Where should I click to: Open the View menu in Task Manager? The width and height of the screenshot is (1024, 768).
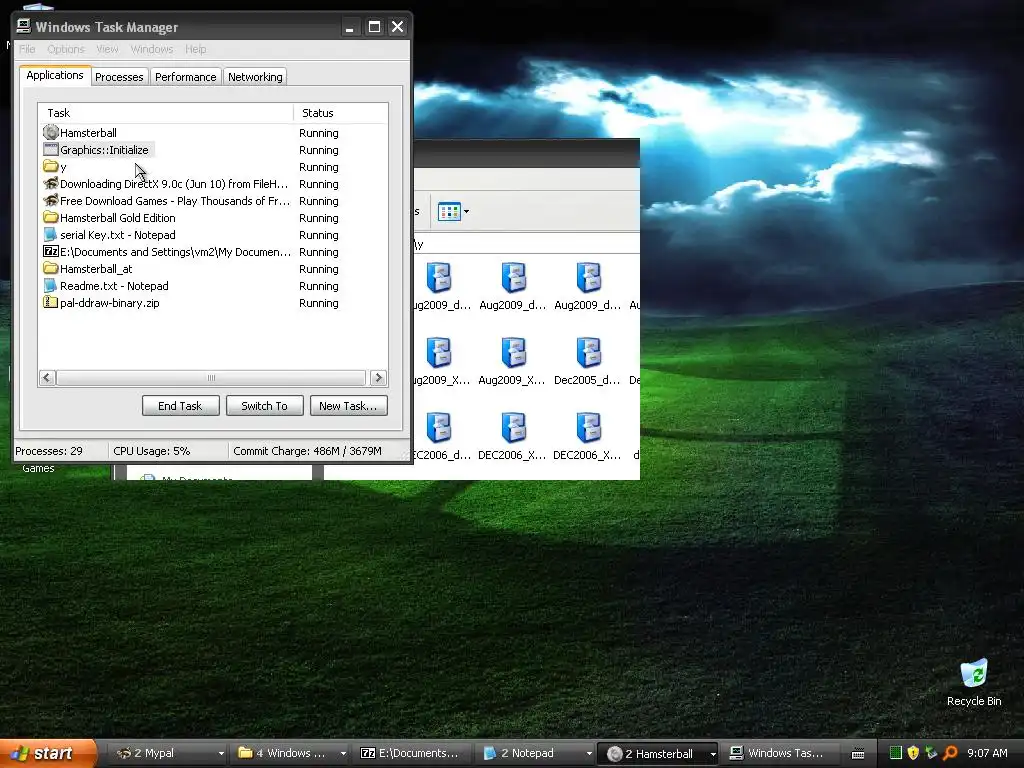coord(107,49)
